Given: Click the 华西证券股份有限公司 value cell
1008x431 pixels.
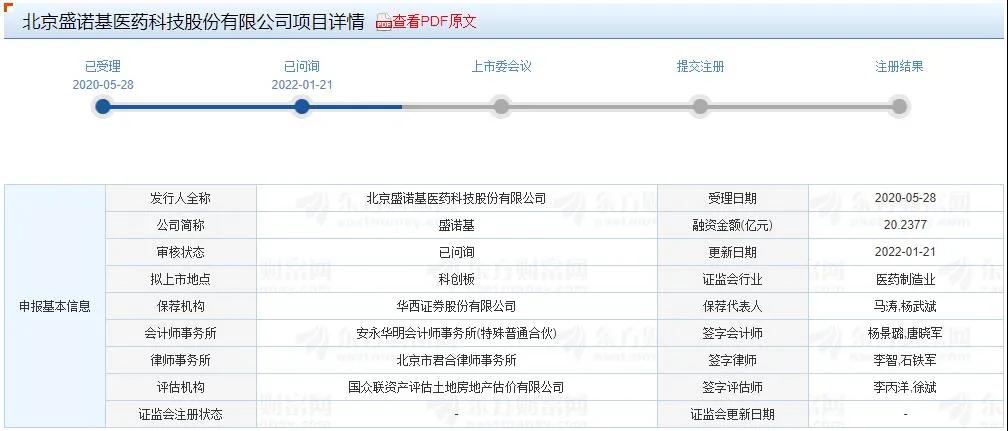Looking at the screenshot, I should tap(456, 306).
